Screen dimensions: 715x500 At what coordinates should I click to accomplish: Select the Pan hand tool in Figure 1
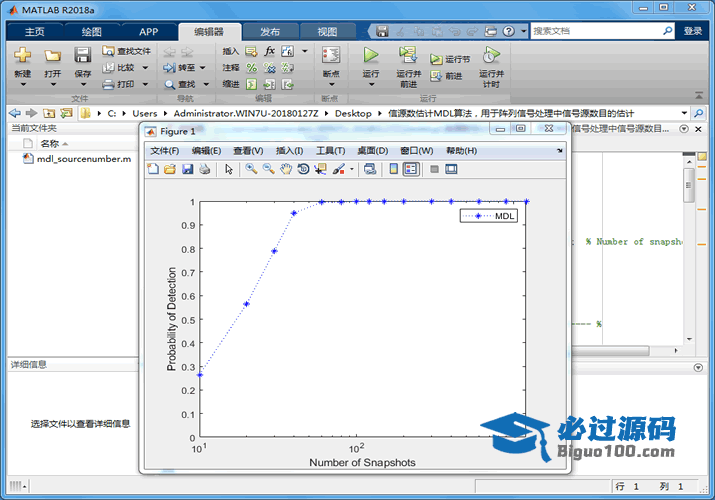[x=285, y=169]
